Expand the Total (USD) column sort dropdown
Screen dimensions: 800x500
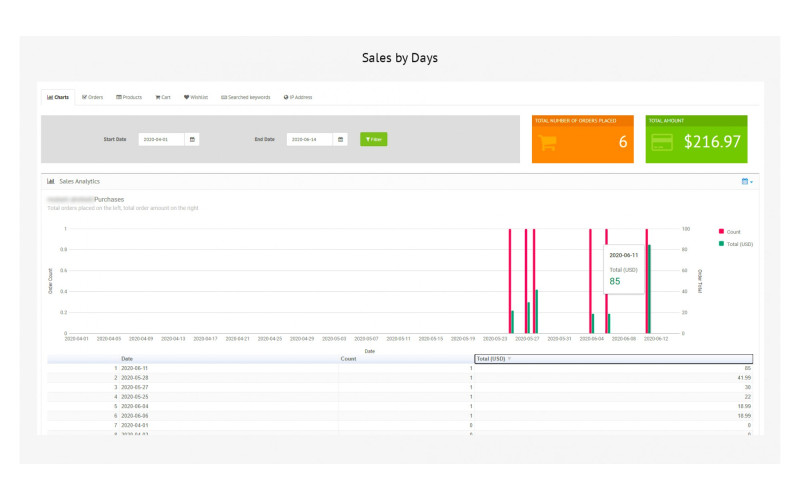pos(509,358)
